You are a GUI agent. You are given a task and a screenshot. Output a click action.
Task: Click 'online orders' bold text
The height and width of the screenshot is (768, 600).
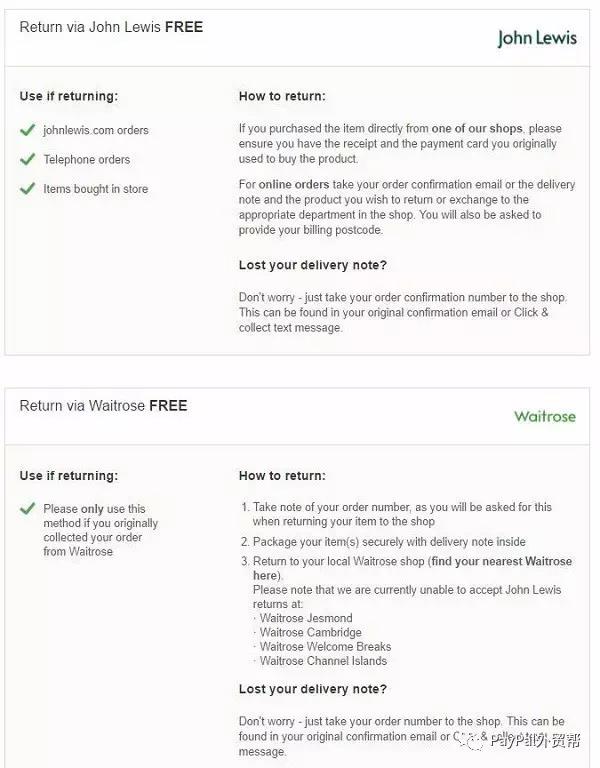pyautogui.click(x=294, y=185)
